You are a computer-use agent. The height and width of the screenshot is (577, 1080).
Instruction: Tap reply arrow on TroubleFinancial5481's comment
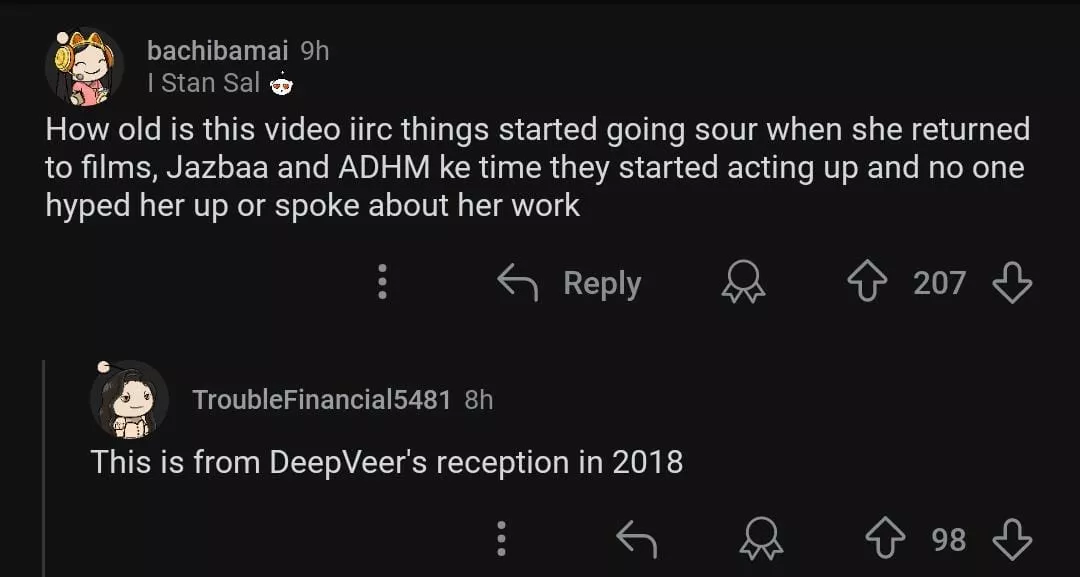point(636,540)
